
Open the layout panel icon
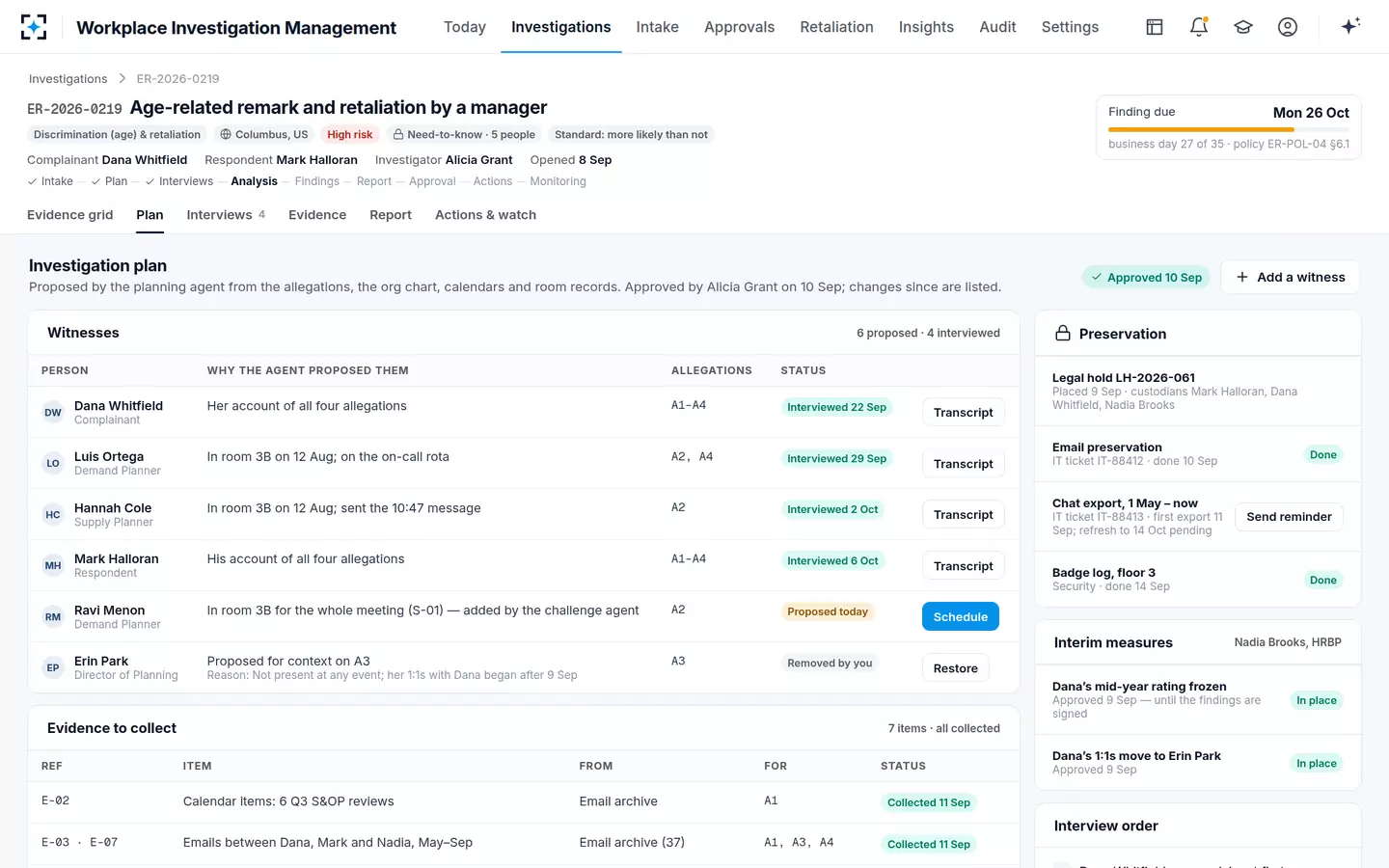tap(1155, 27)
